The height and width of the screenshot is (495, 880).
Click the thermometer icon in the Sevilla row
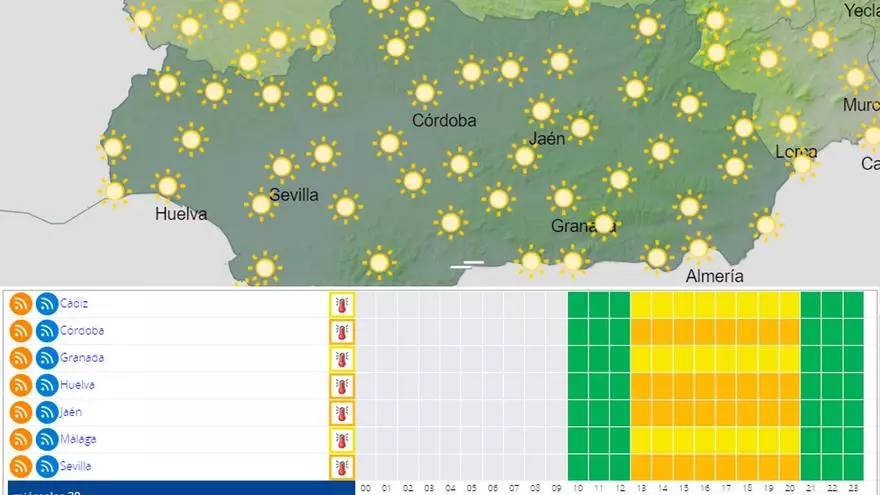point(342,466)
